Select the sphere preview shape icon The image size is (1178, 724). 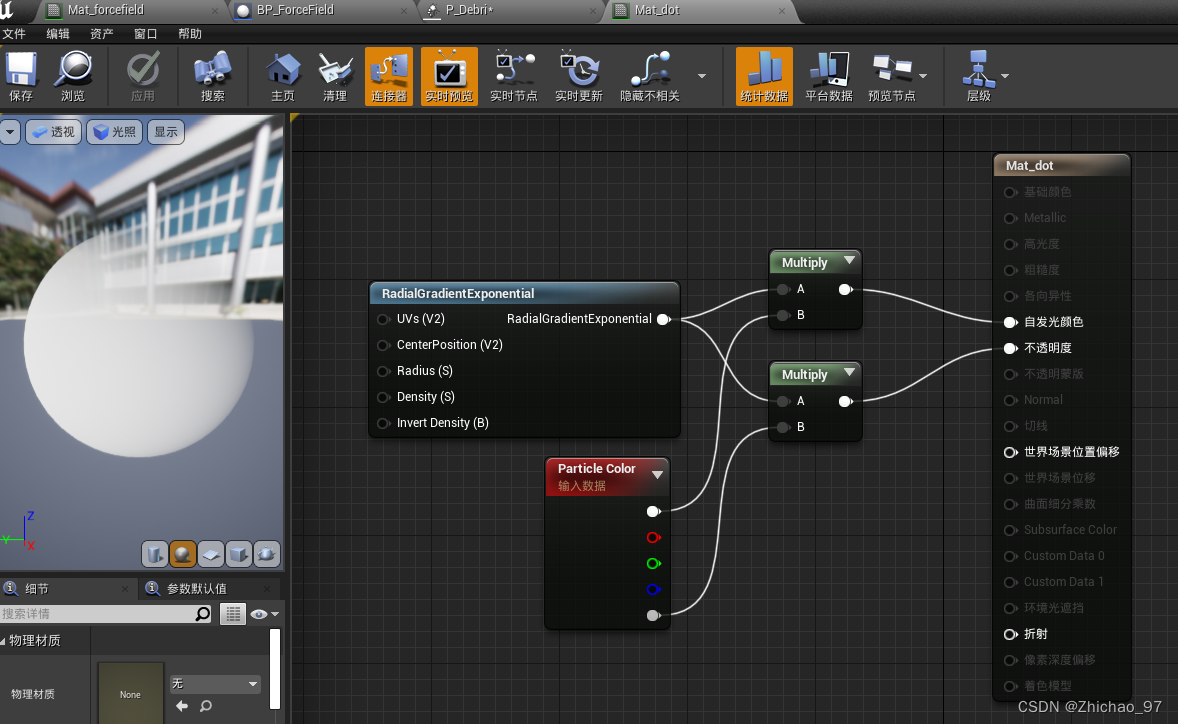pyautogui.click(x=182, y=554)
